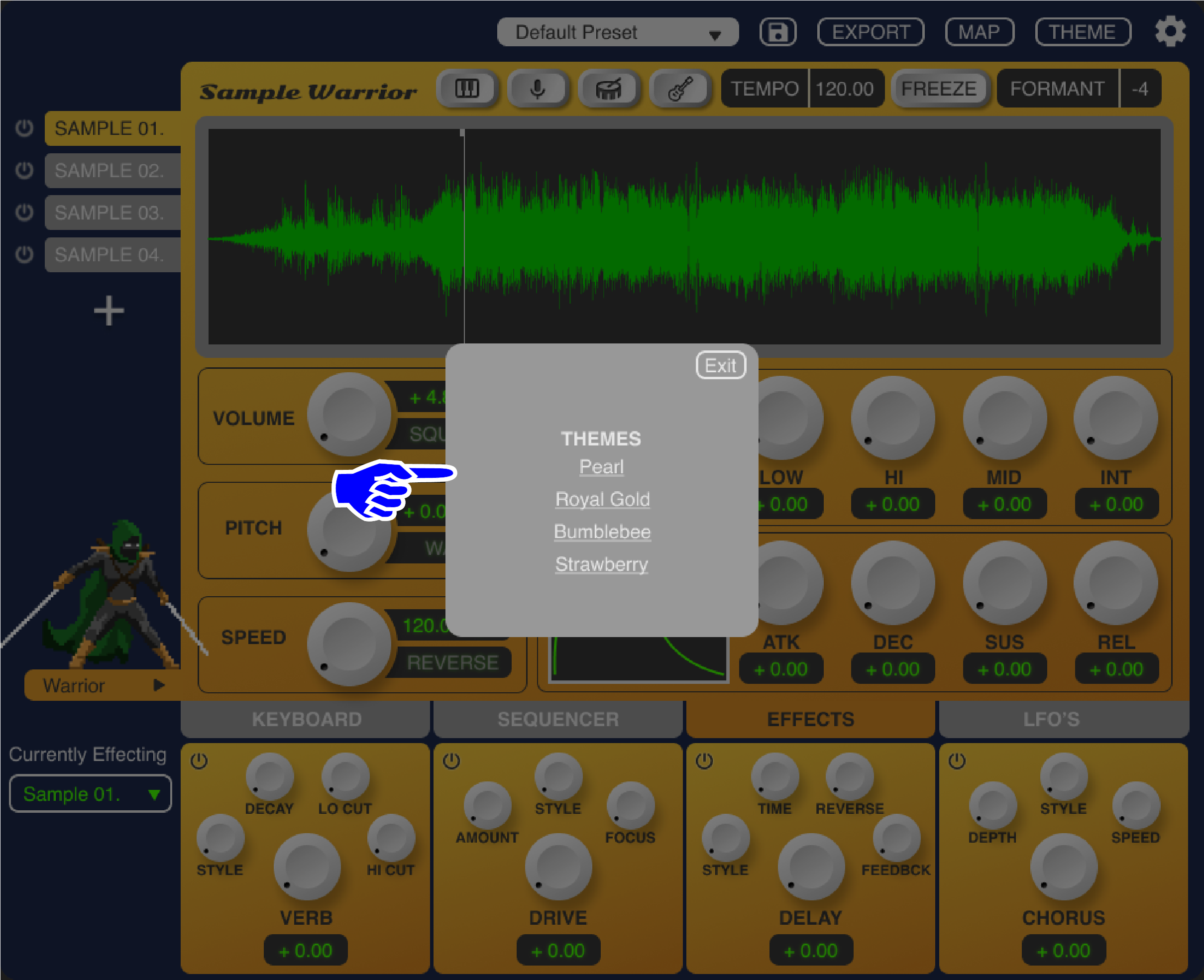This screenshot has height=980, width=1204.
Task: Click the EXPORT button
Action: 871,32
